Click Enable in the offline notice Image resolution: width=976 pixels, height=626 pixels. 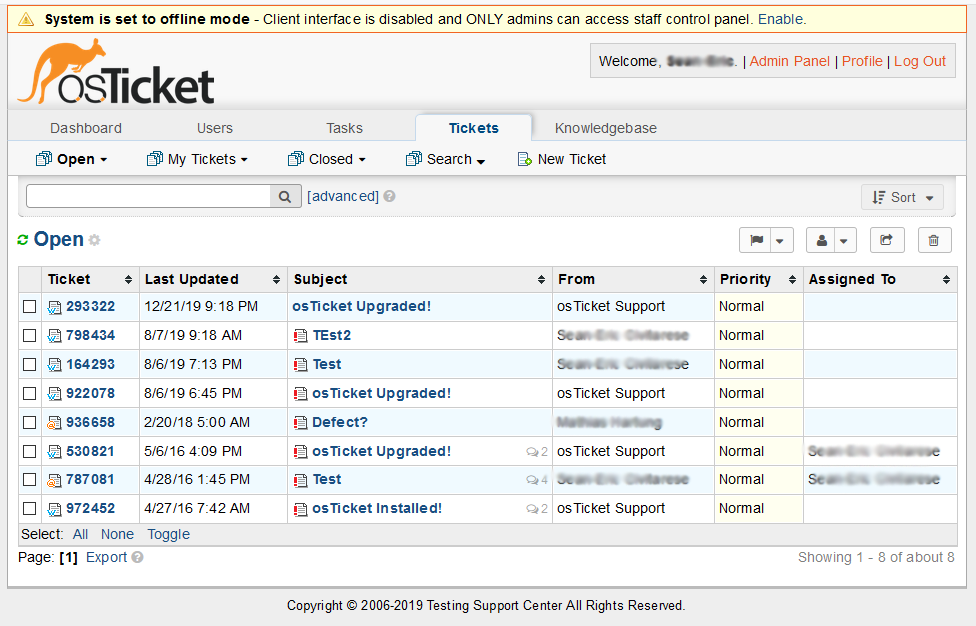(781, 19)
